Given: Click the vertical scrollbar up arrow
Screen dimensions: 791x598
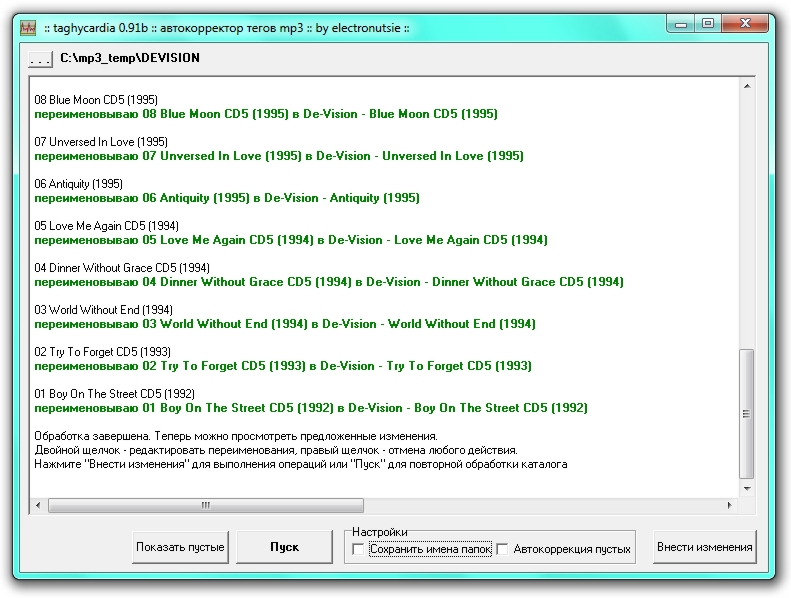Looking at the screenshot, I should point(747,86).
